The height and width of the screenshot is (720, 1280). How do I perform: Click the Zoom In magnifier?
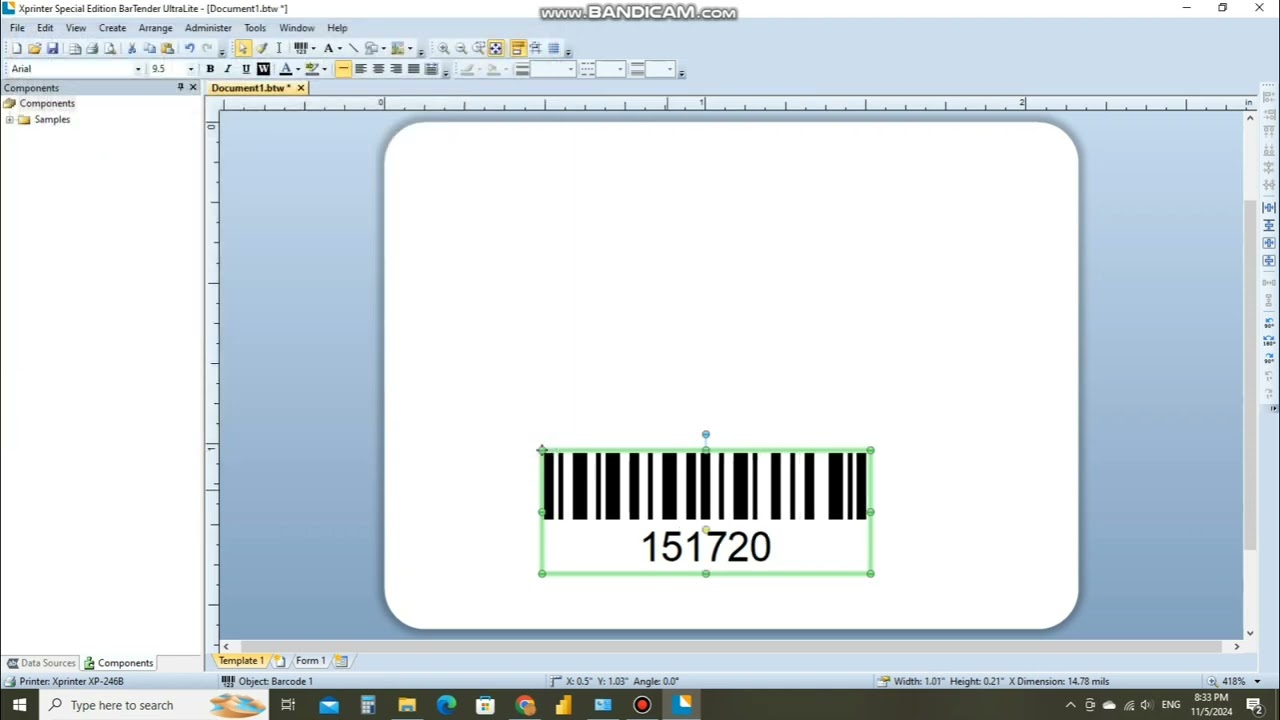[x=443, y=48]
